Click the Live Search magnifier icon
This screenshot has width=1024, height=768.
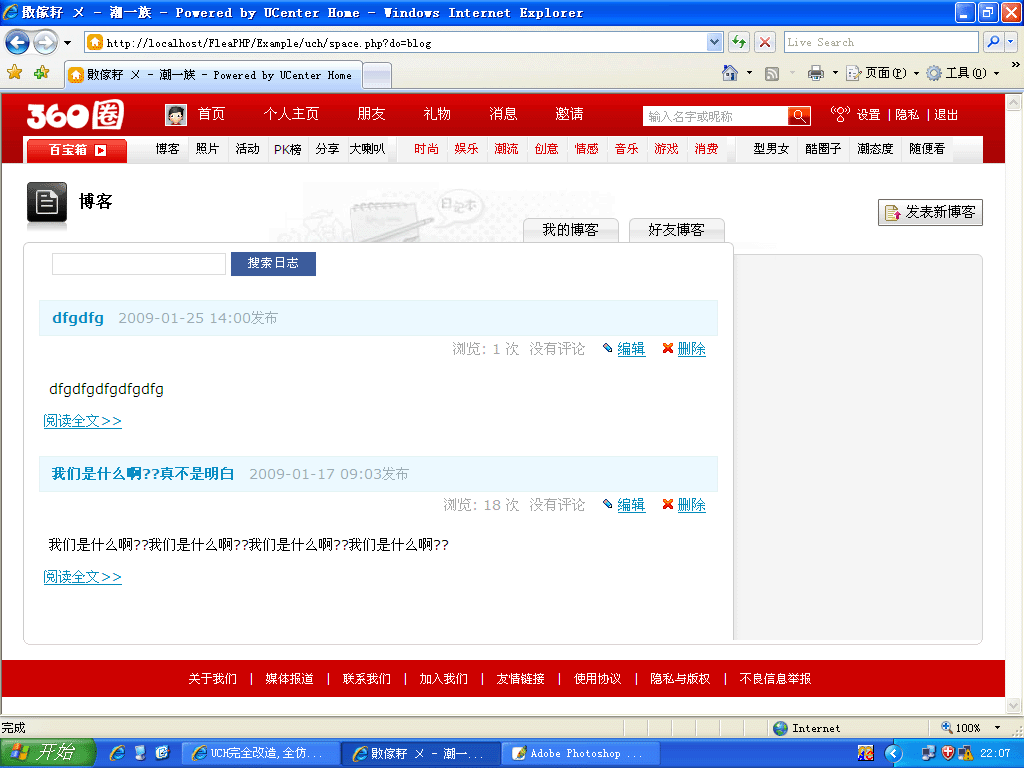pyautogui.click(x=993, y=42)
